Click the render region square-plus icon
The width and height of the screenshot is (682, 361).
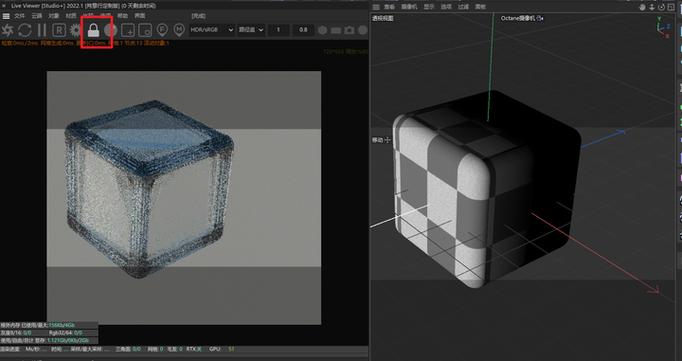128,30
